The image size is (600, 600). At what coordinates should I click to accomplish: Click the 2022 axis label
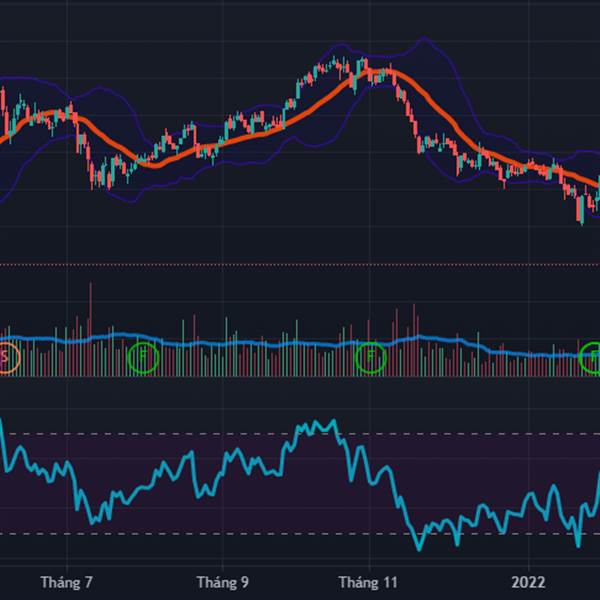(x=528, y=582)
